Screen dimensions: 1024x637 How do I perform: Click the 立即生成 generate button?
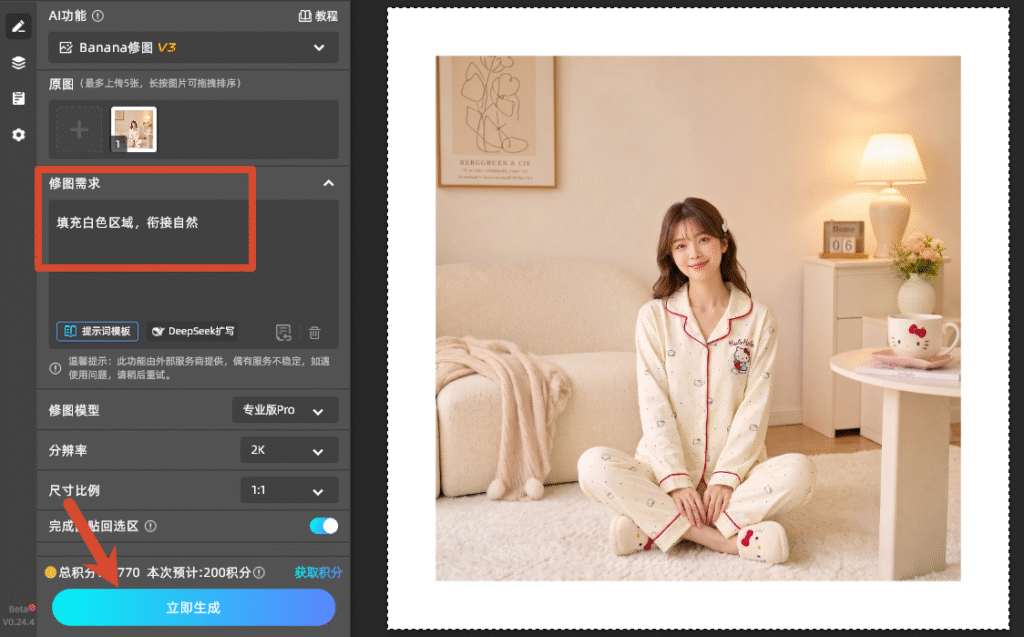tap(193, 608)
